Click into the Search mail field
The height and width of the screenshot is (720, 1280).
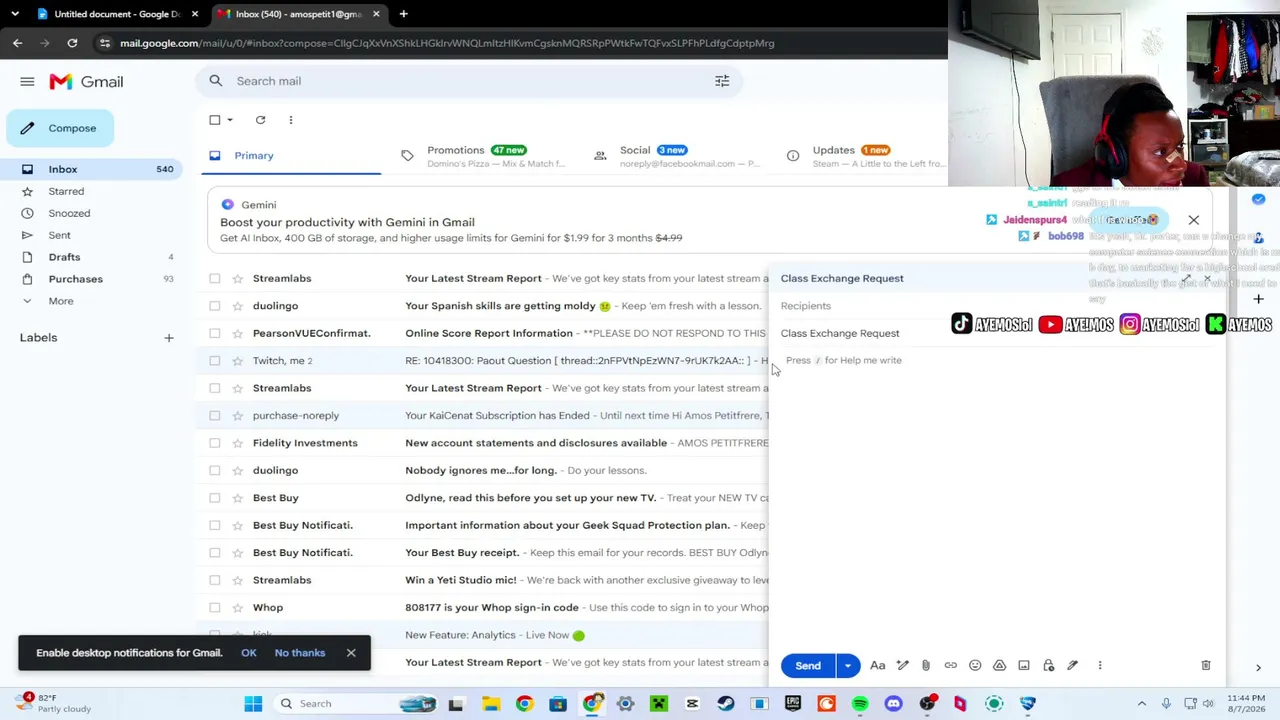point(470,81)
